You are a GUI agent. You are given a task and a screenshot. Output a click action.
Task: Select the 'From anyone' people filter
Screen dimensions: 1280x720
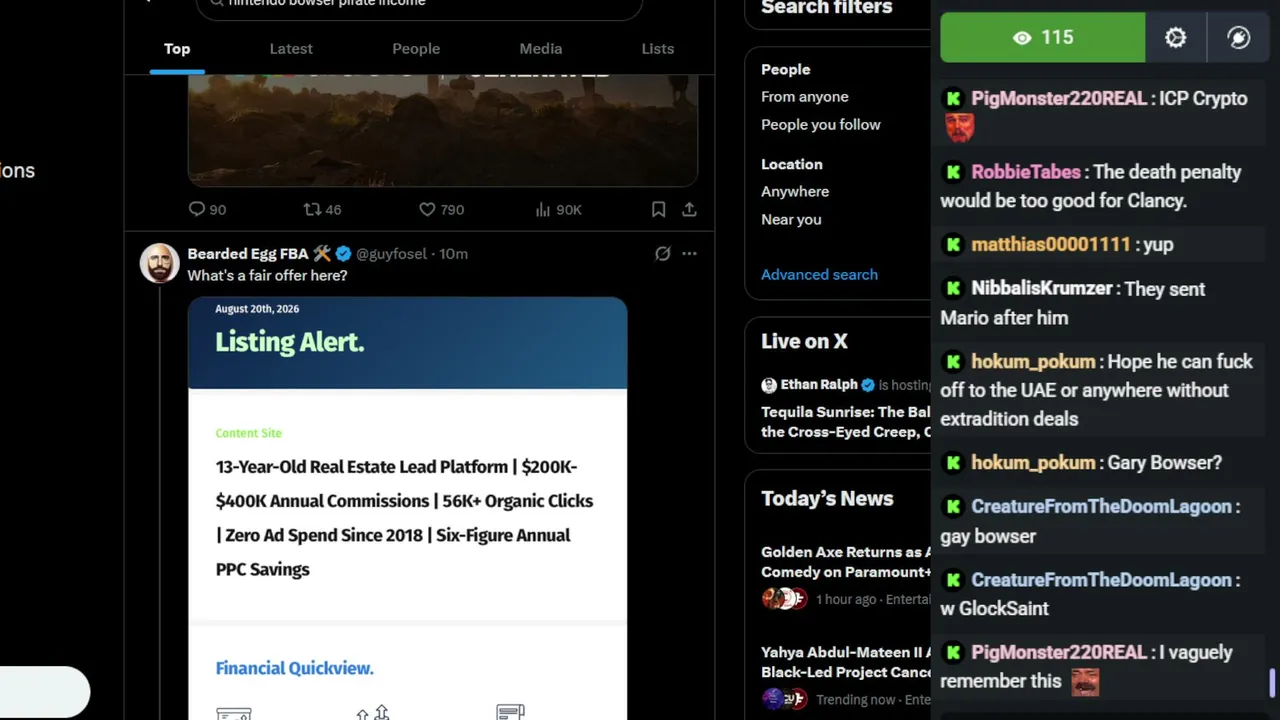coord(805,97)
